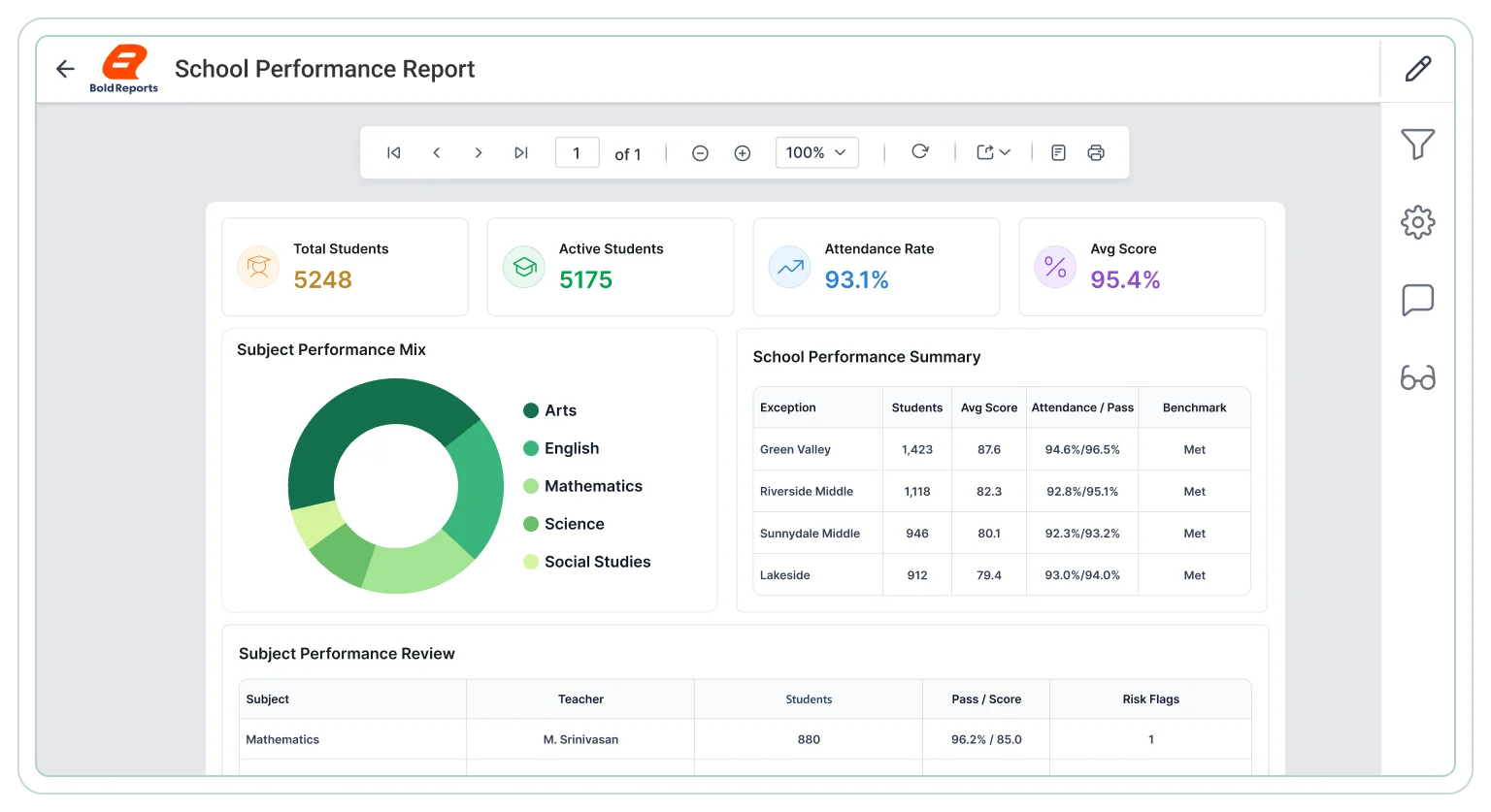Screen dimensions: 1491x812
Task: Toggle the page layout view icon
Action: [x=1059, y=152]
